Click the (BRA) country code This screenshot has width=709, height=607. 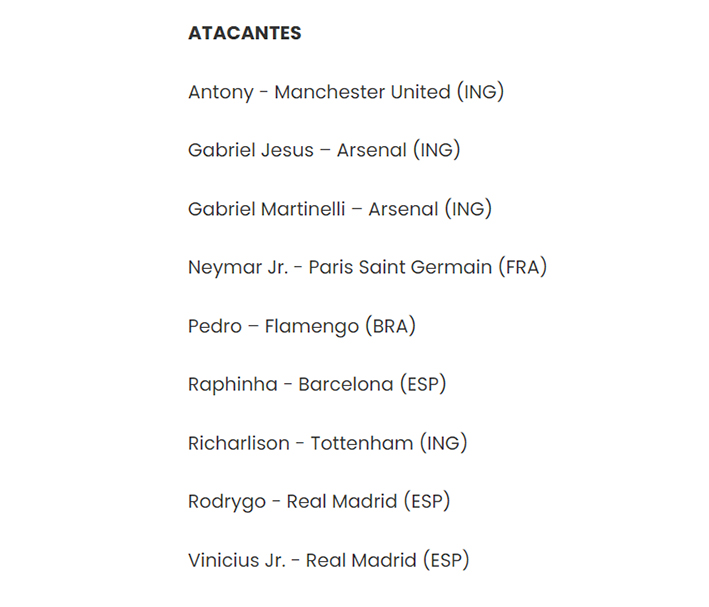(x=390, y=326)
